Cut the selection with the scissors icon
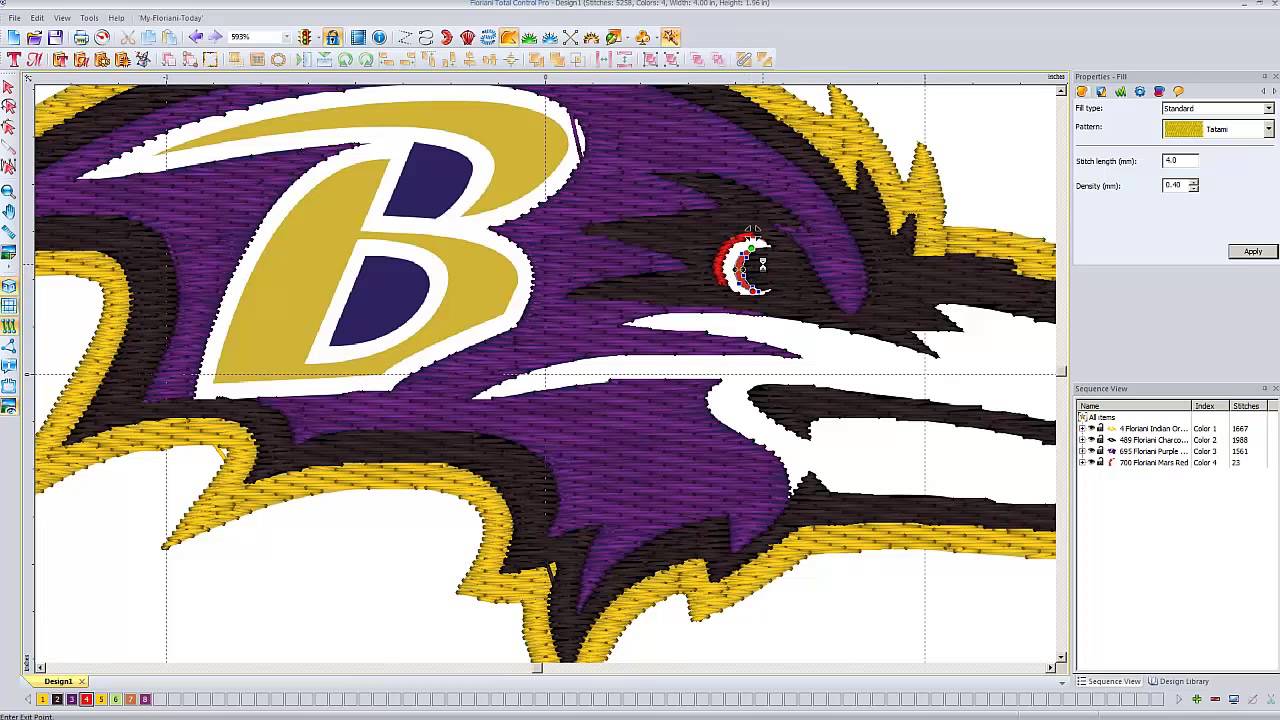 [x=128, y=37]
